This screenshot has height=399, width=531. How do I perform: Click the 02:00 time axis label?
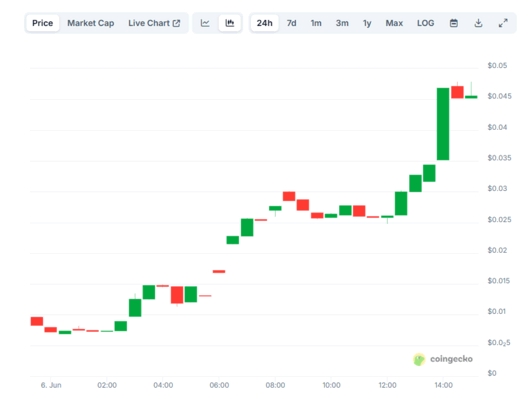(x=107, y=385)
